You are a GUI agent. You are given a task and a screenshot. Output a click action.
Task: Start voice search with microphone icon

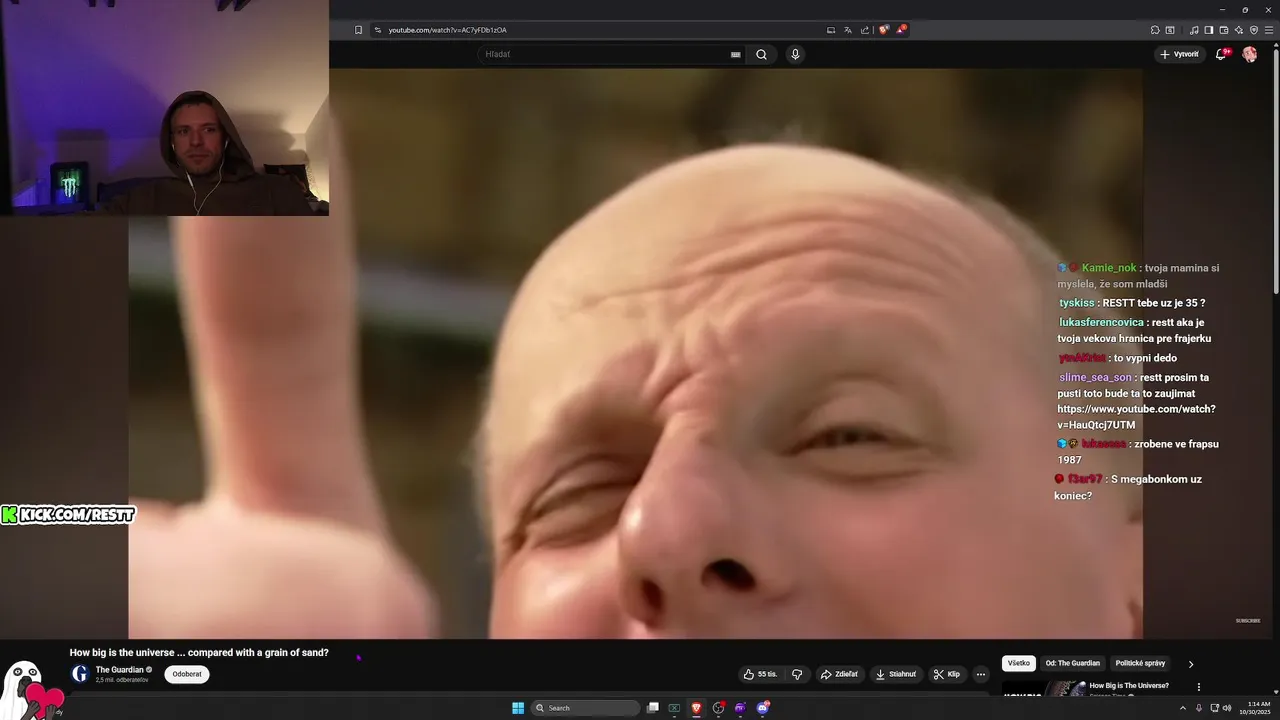(795, 55)
